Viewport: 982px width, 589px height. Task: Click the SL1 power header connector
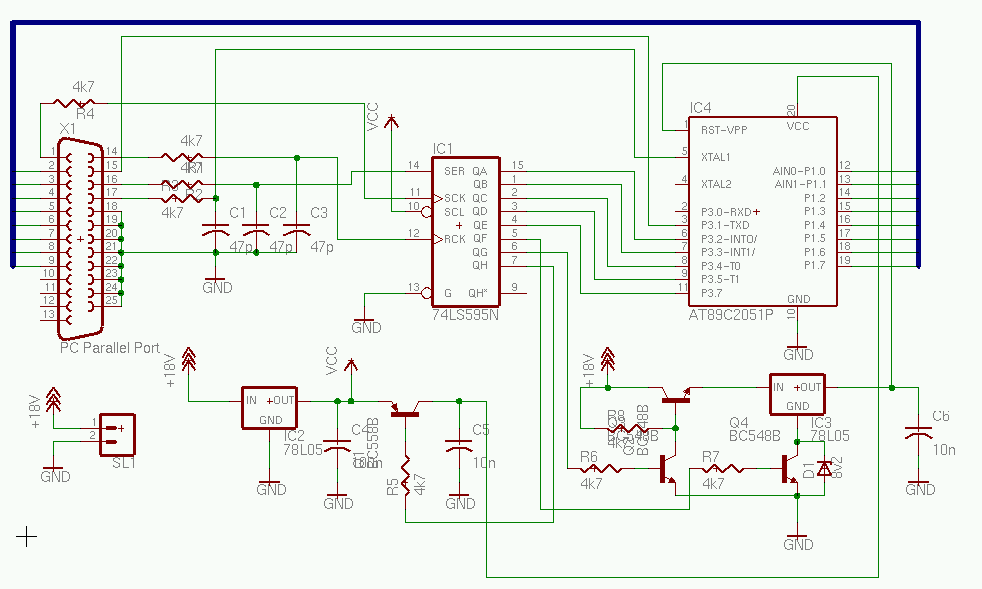point(117,434)
